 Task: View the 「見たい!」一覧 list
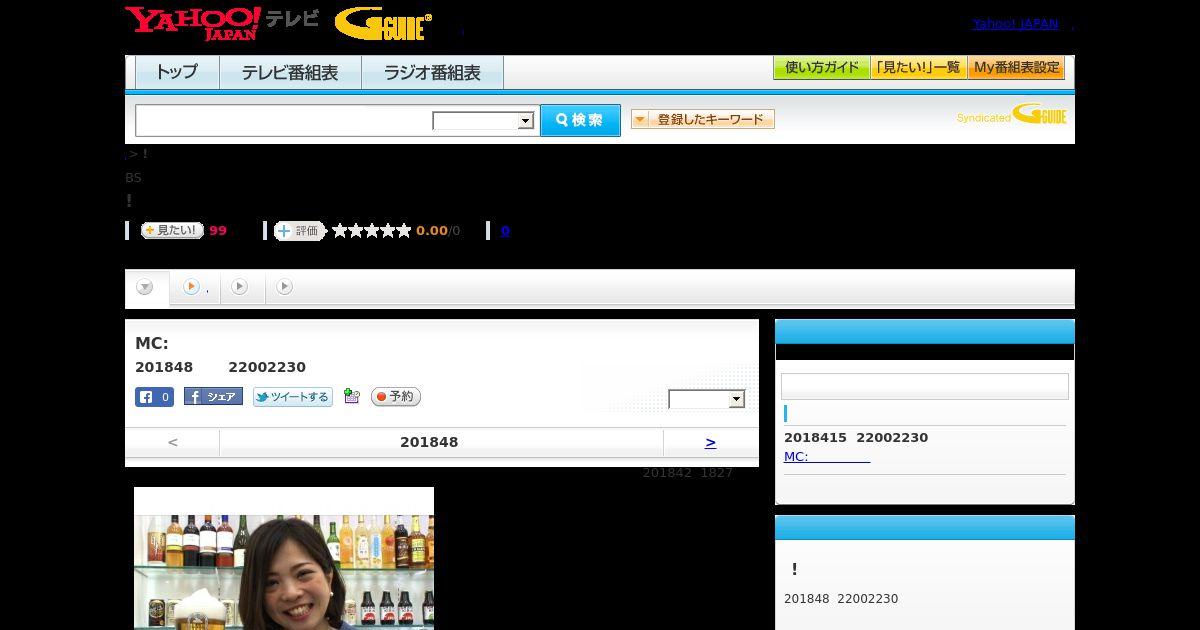coord(919,68)
